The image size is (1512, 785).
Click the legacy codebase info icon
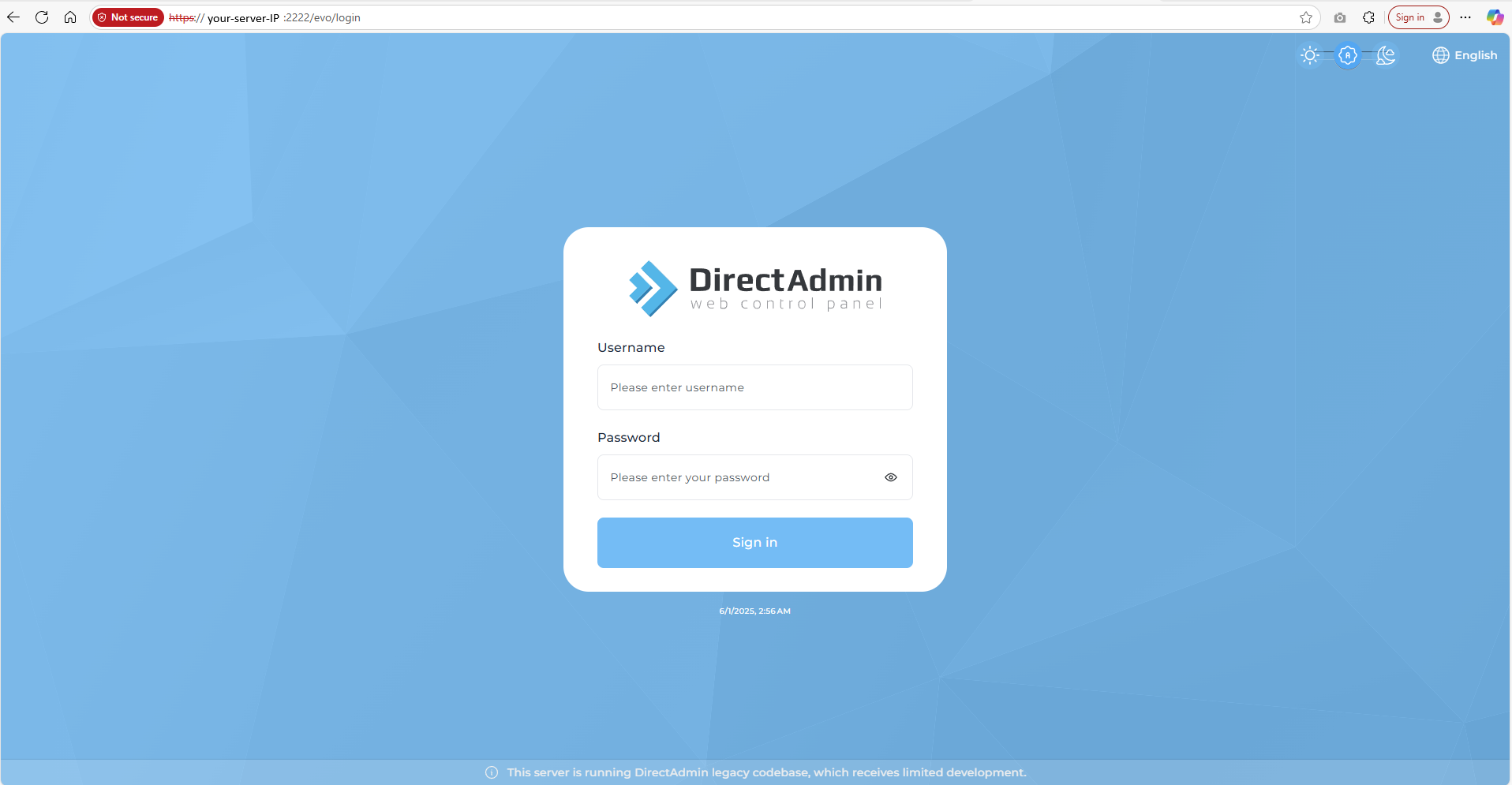[x=492, y=772]
